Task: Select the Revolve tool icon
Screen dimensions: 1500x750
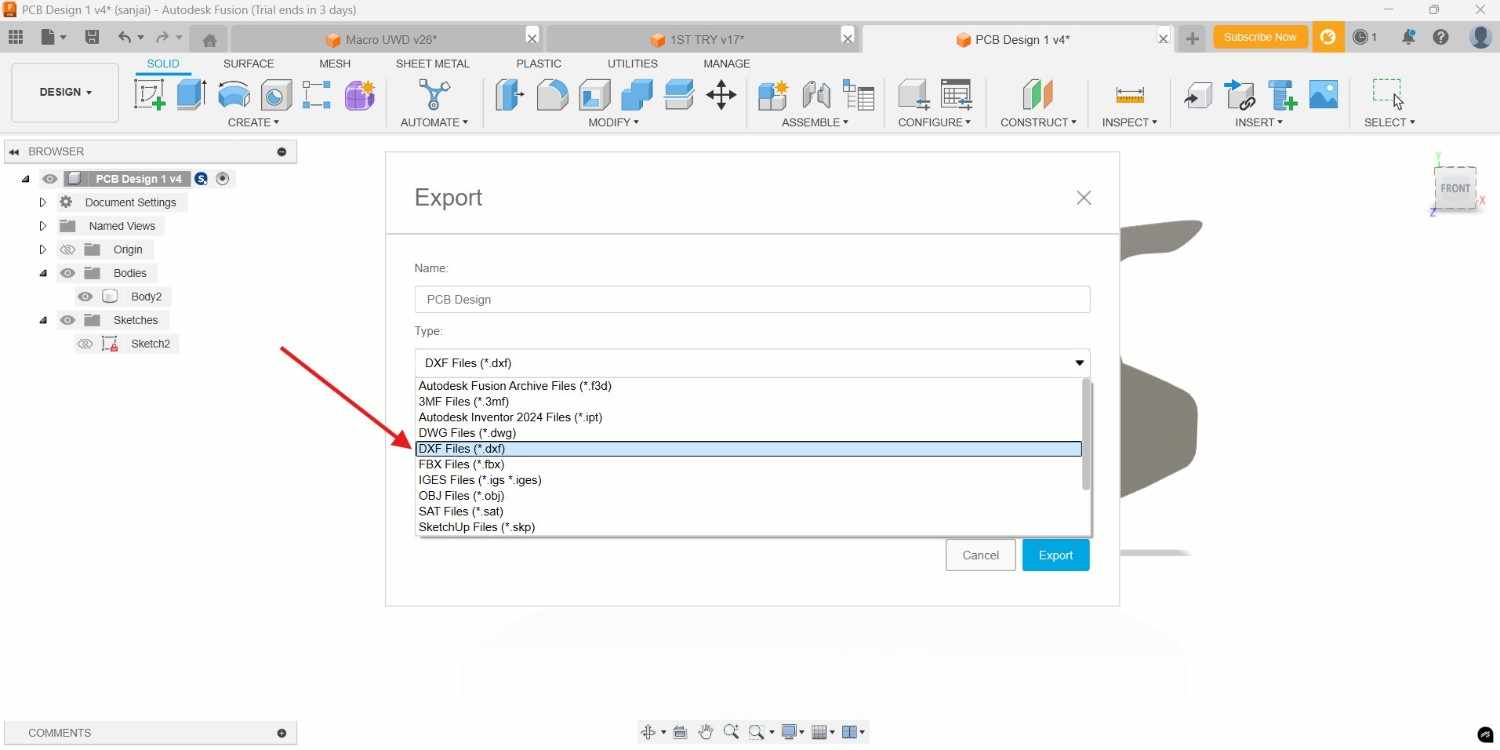Action: [234, 95]
